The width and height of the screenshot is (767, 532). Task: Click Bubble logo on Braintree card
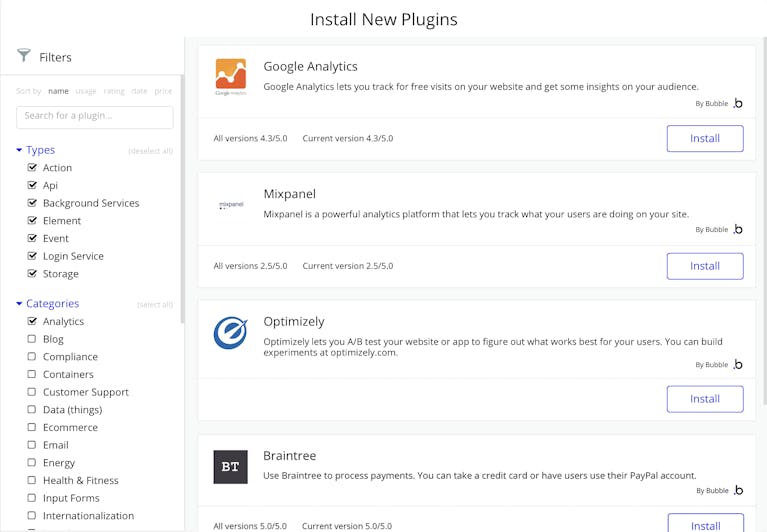(738, 490)
